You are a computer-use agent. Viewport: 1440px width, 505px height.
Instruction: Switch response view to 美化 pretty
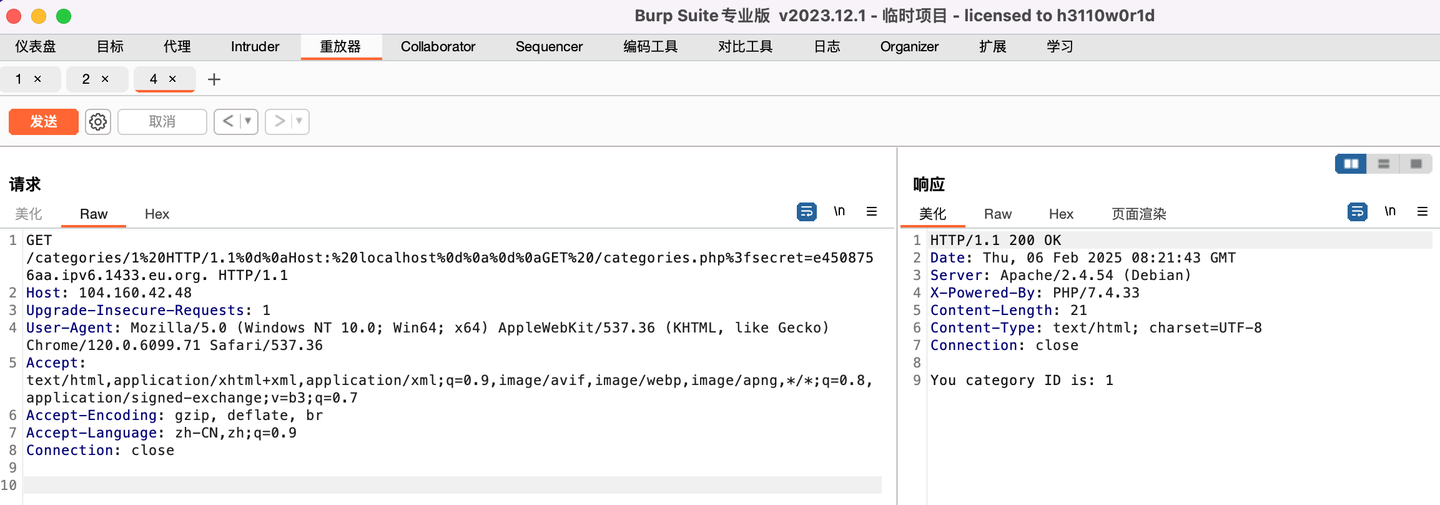click(x=932, y=214)
